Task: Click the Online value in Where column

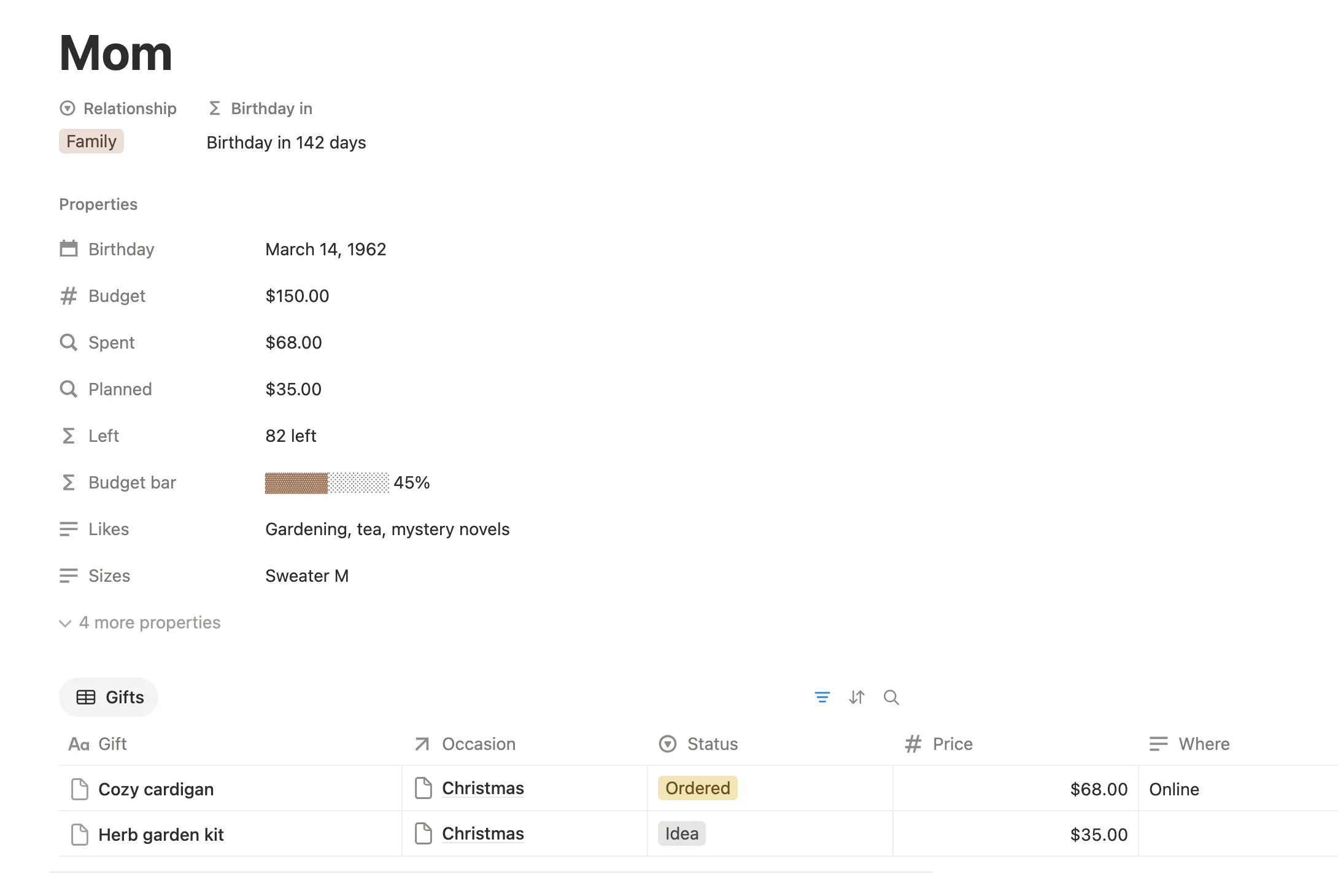Action: point(1174,789)
